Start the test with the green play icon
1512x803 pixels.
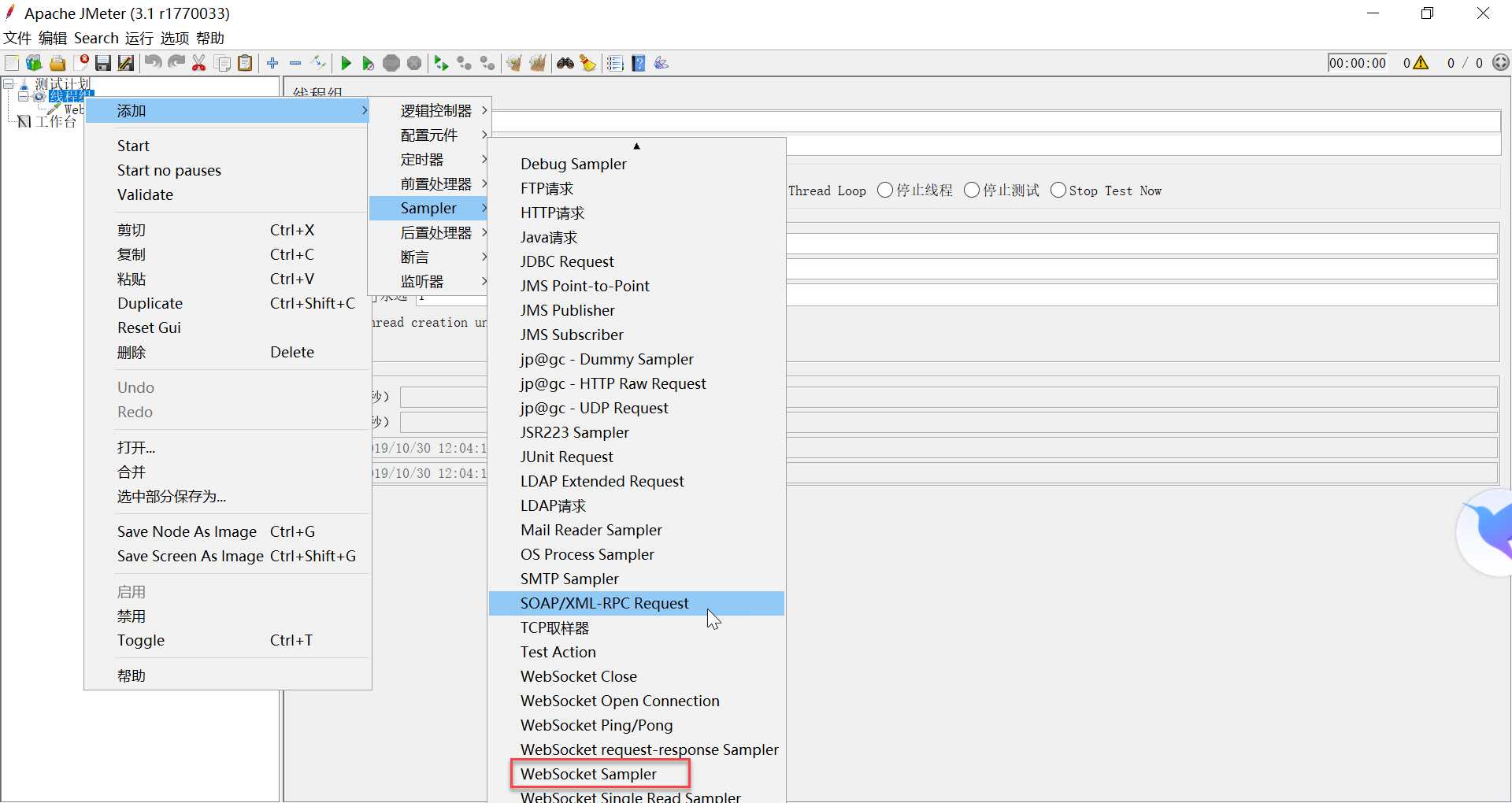(346, 63)
